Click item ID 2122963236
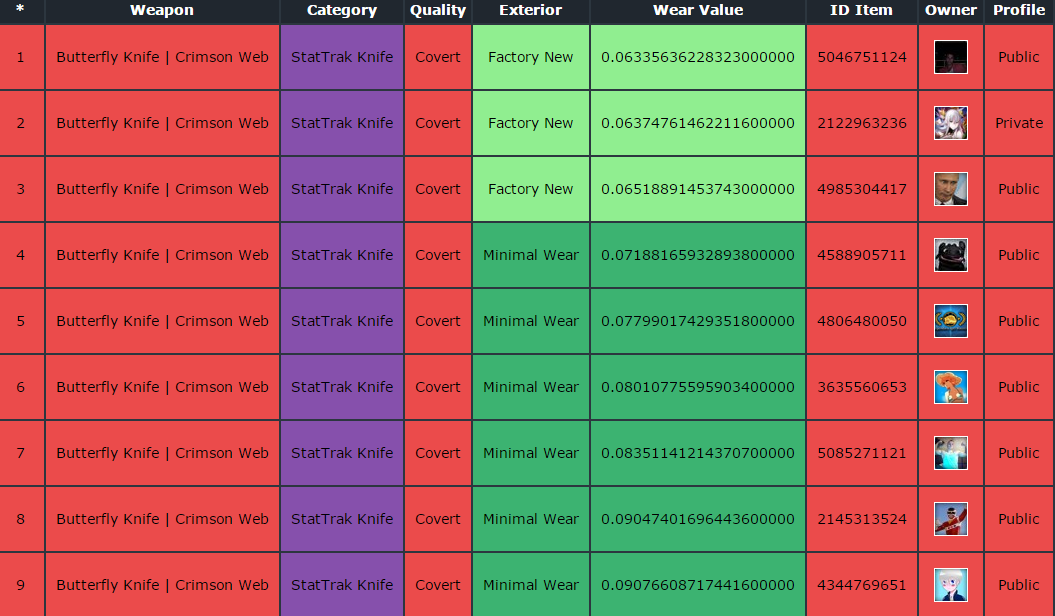This screenshot has width=1055, height=616. [x=862, y=123]
